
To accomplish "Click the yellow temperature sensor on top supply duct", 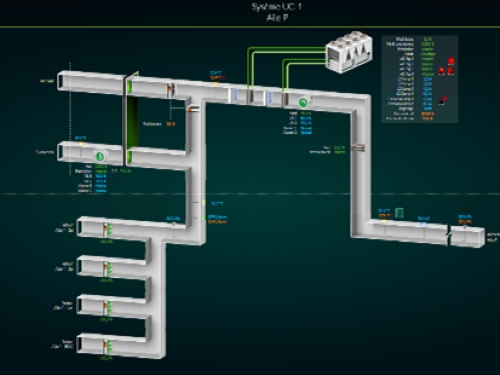I will coord(216,83).
